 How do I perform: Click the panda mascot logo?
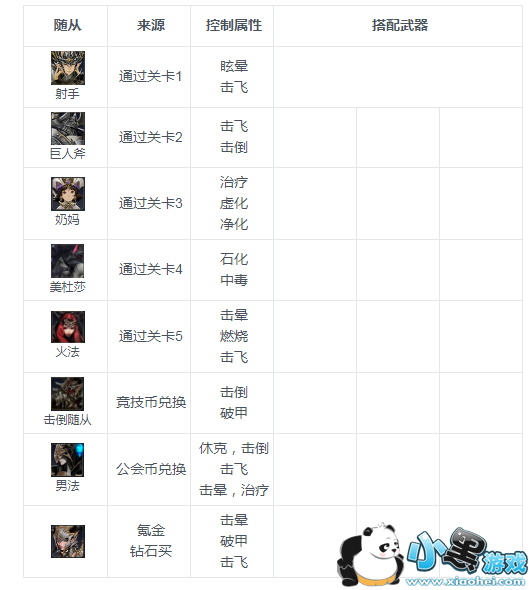[371, 554]
